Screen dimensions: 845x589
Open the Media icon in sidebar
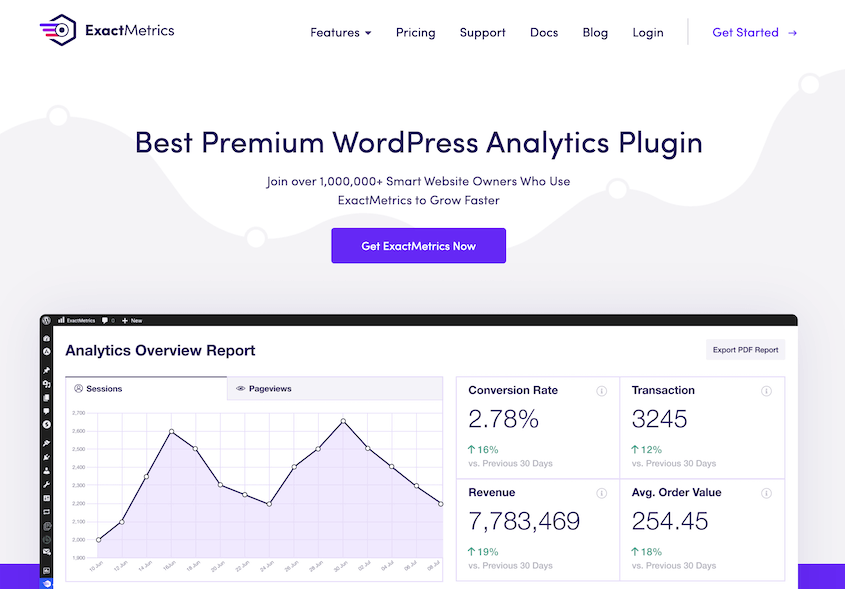(x=46, y=384)
